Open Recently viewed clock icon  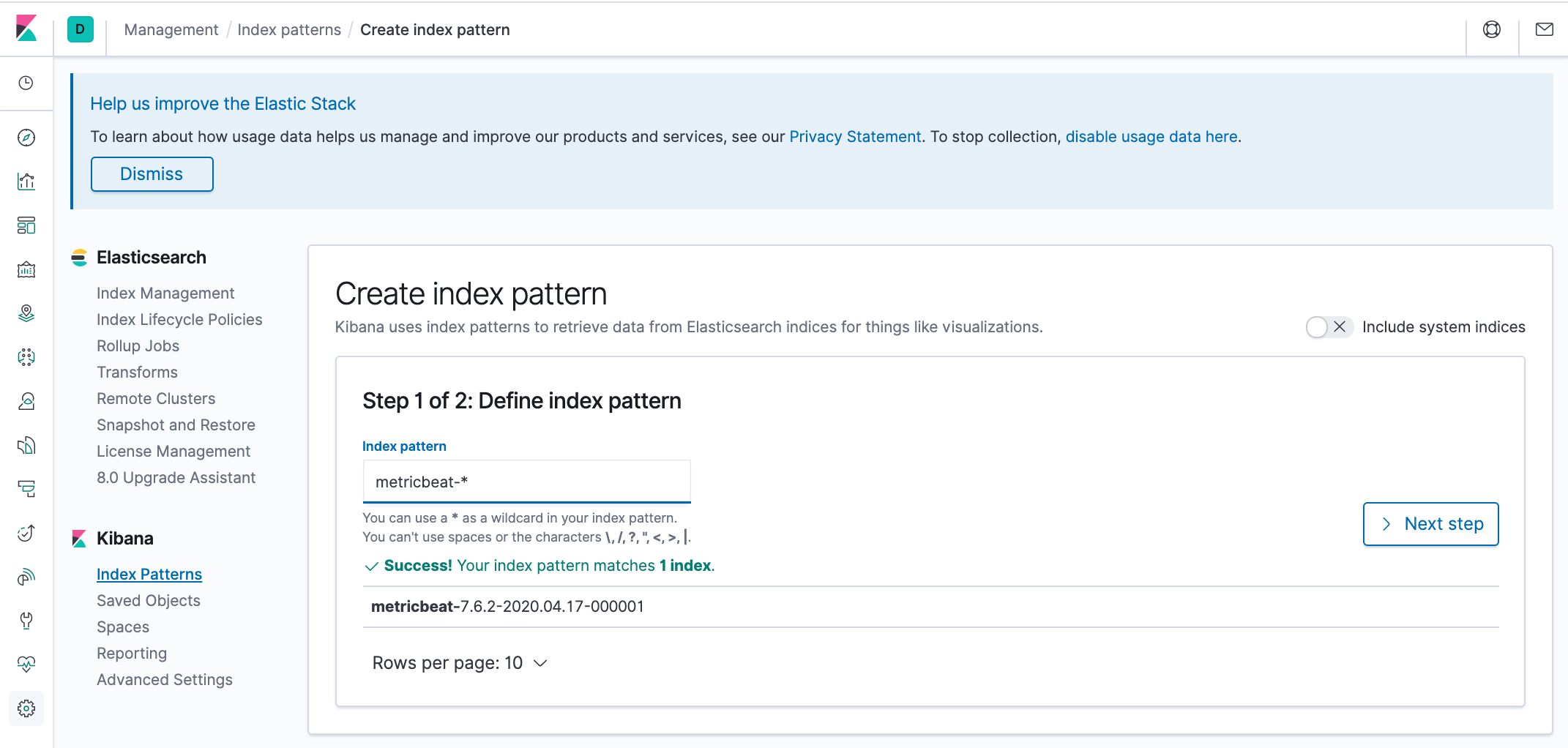[26, 83]
